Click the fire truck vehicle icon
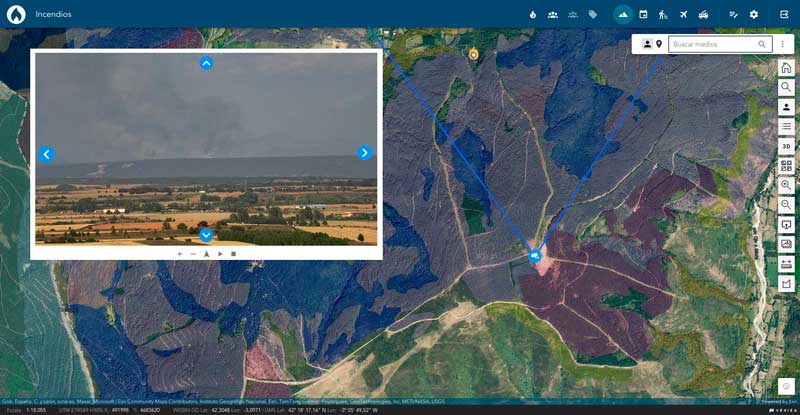Screen dimensions: 800x415 pos(704,14)
